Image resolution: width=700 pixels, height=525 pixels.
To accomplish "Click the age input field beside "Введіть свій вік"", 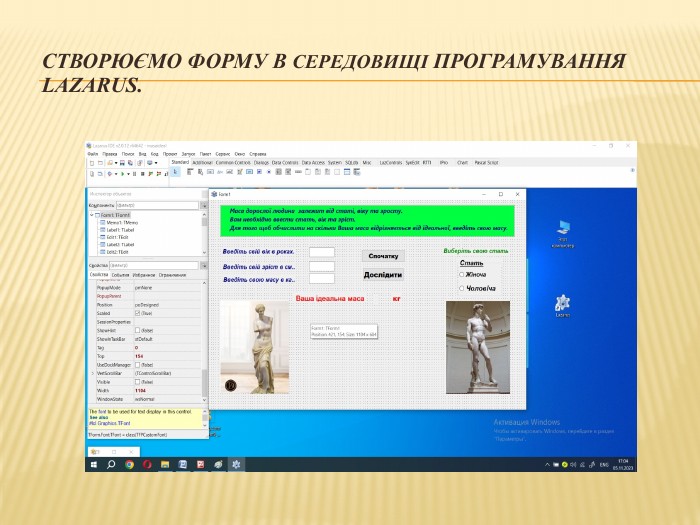I will click(x=322, y=252).
